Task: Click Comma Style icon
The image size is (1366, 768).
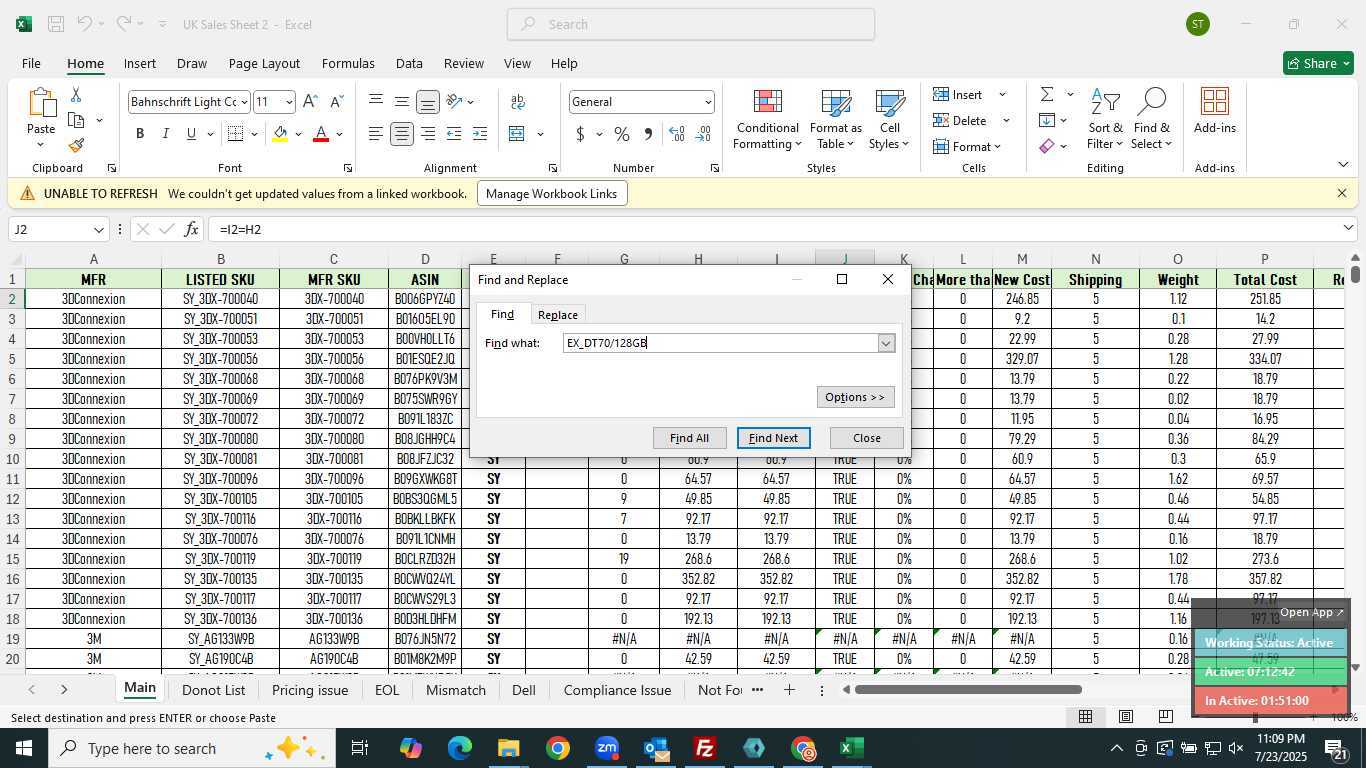Action: pos(648,134)
